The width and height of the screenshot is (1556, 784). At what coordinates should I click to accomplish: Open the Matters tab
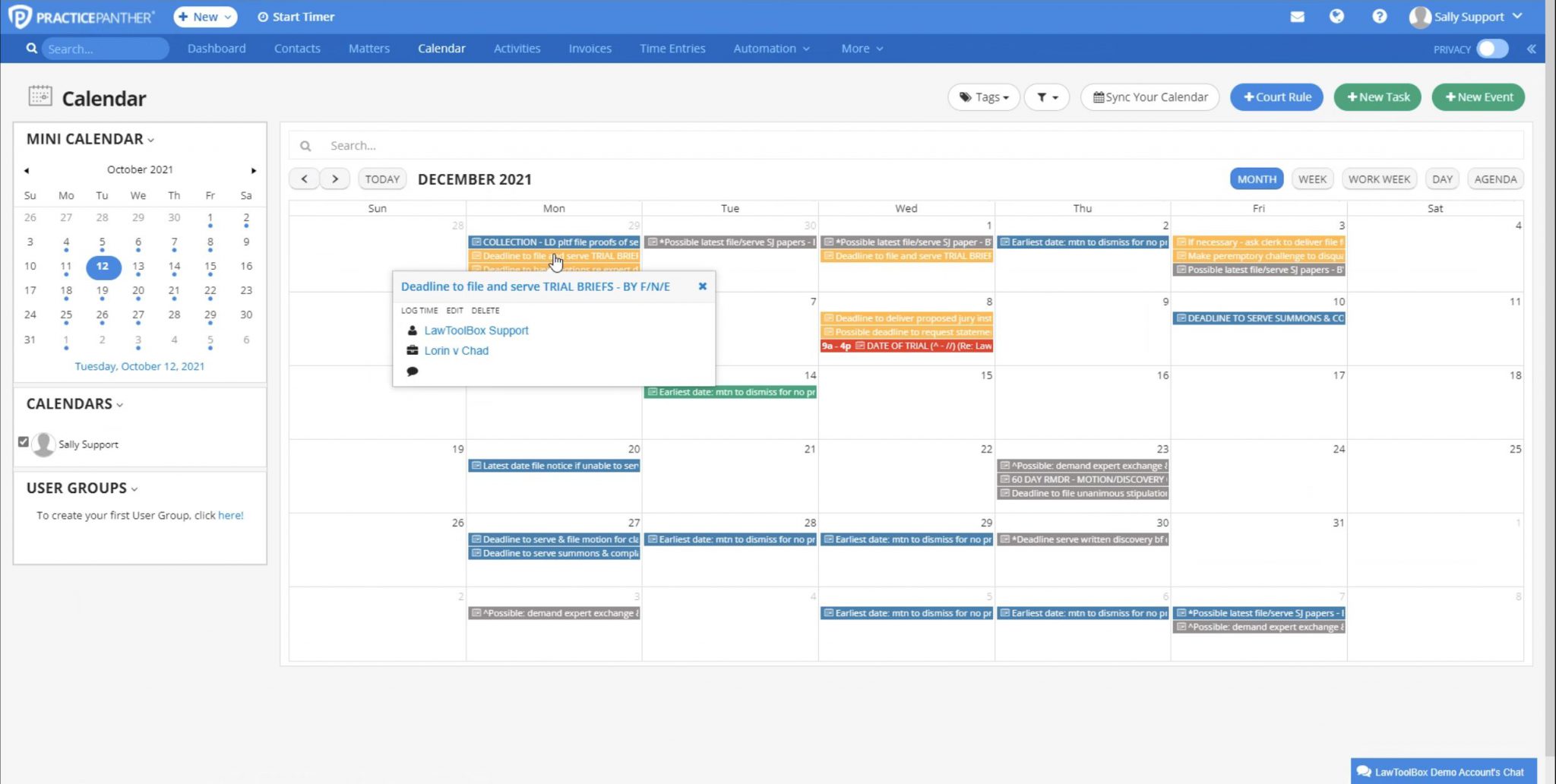click(368, 49)
